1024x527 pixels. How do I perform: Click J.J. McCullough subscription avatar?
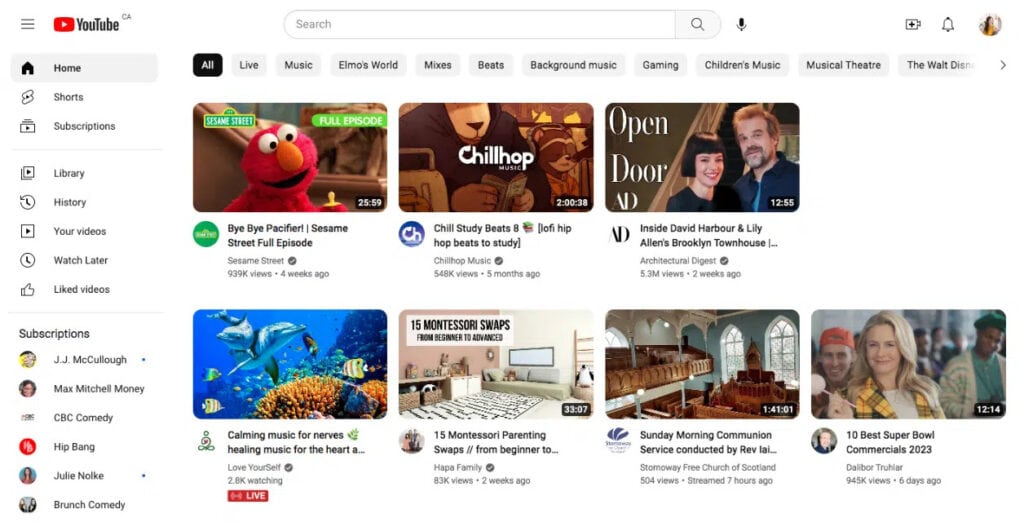(x=27, y=360)
